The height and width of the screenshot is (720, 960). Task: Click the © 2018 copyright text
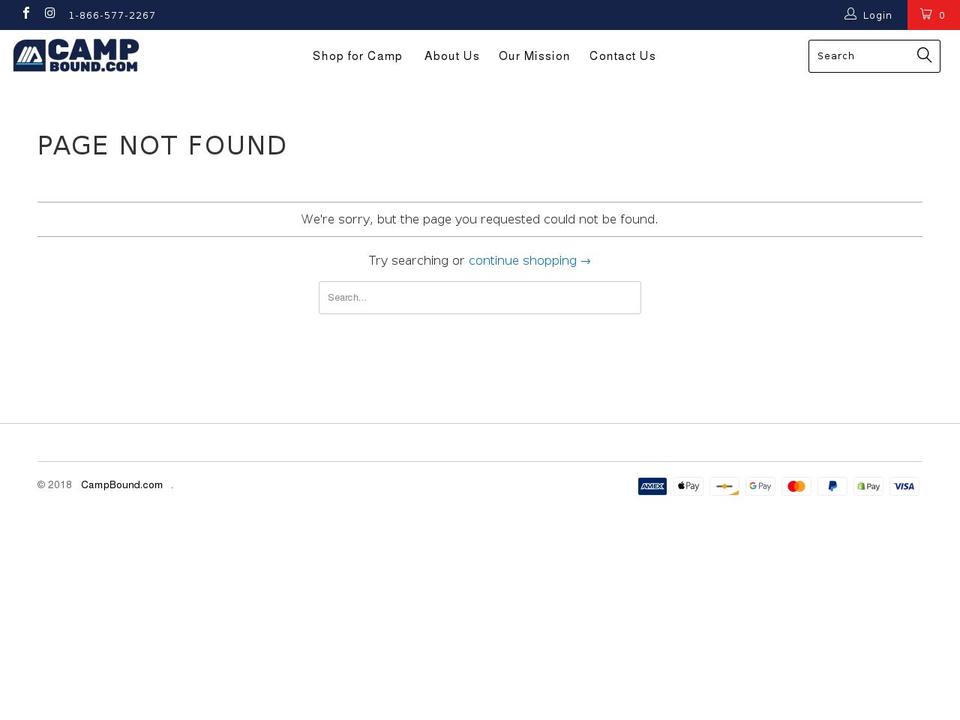(54, 485)
